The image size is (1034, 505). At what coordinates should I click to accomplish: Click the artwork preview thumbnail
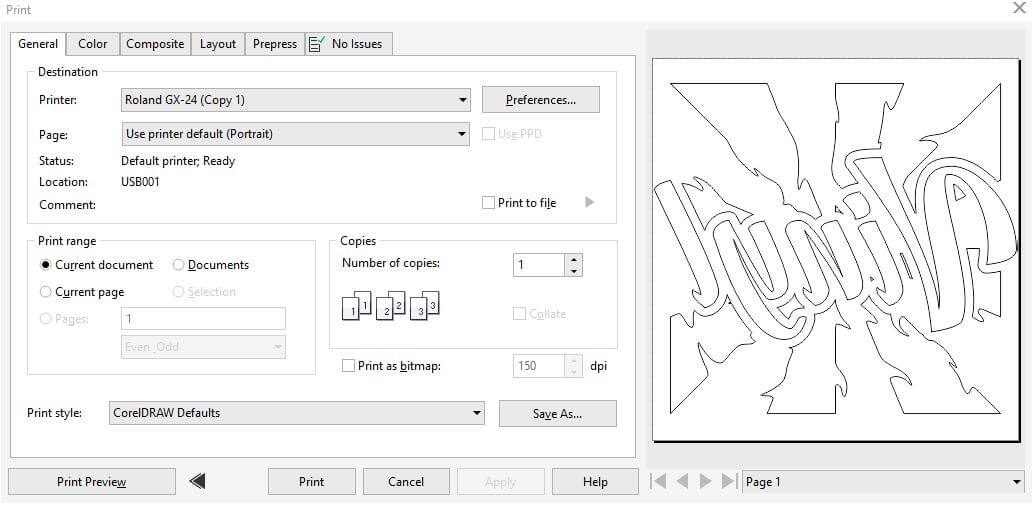[x=835, y=248]
